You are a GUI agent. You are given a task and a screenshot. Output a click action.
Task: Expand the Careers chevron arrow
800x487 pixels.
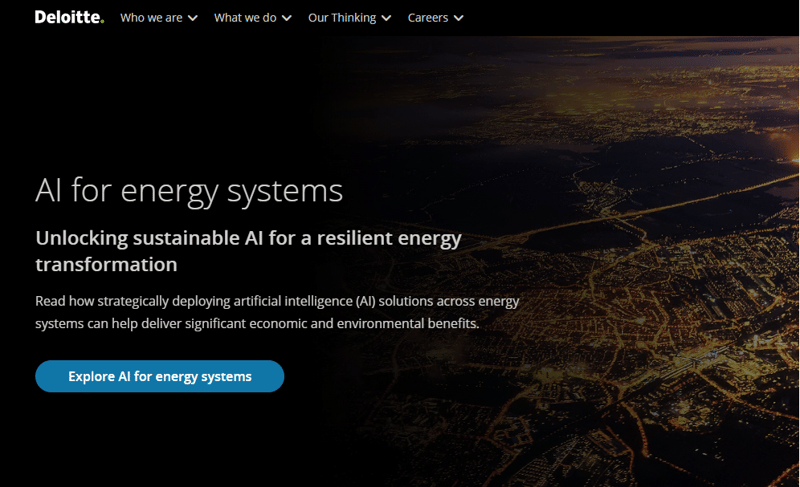point(458,18)
